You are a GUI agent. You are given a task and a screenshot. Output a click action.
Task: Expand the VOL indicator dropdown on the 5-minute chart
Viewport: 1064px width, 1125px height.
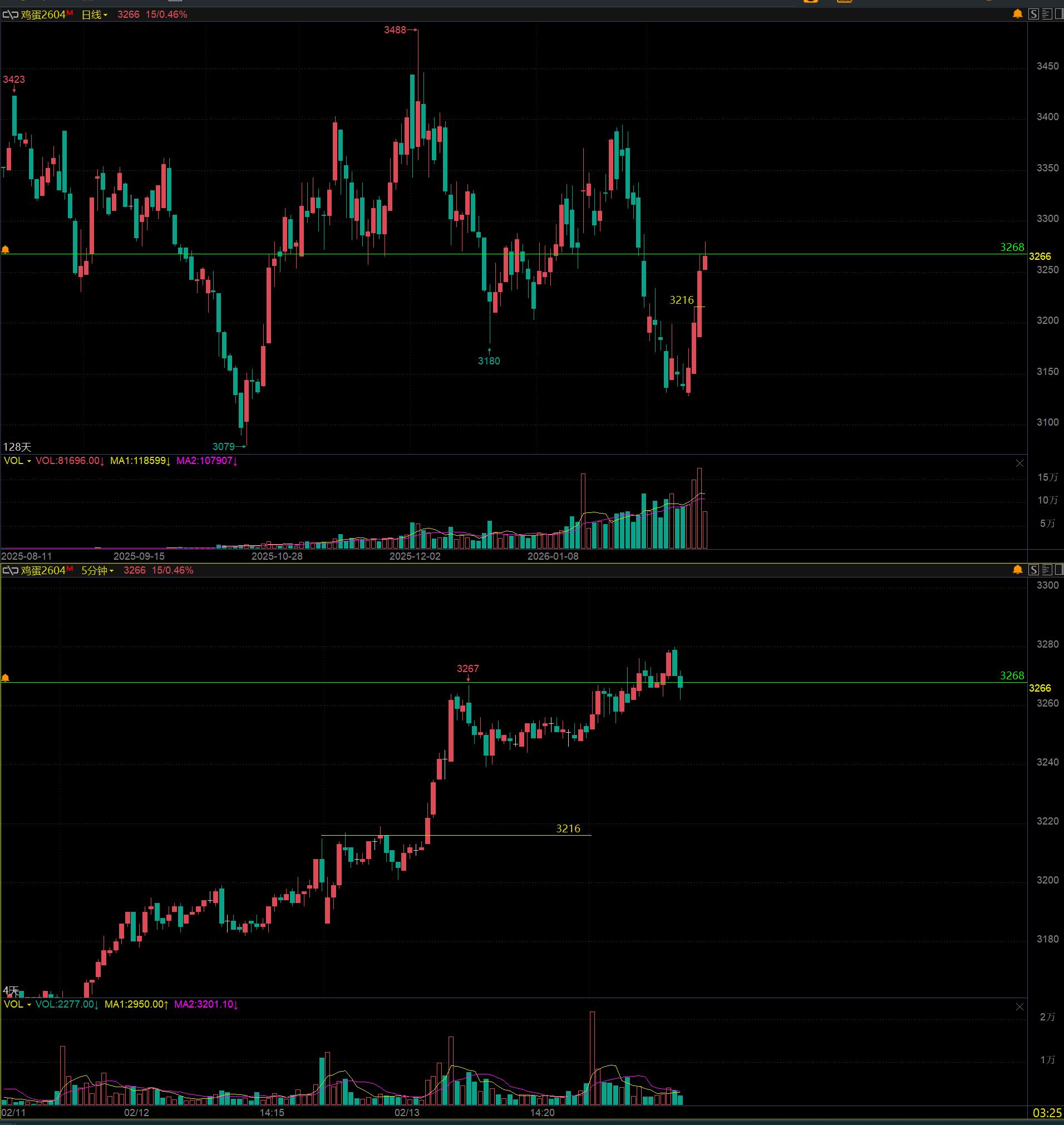17,1004
